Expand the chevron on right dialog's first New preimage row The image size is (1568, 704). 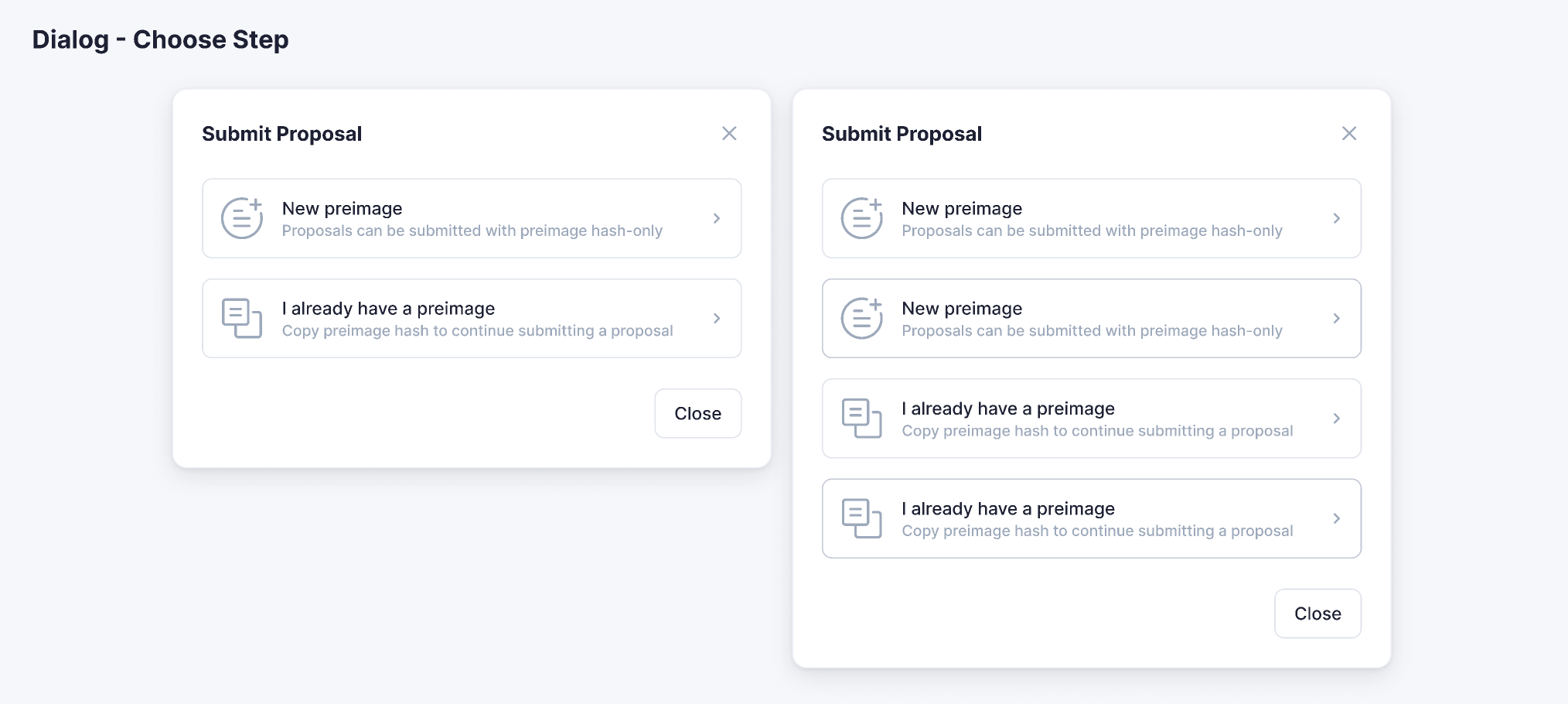(x=1337, y=218)
